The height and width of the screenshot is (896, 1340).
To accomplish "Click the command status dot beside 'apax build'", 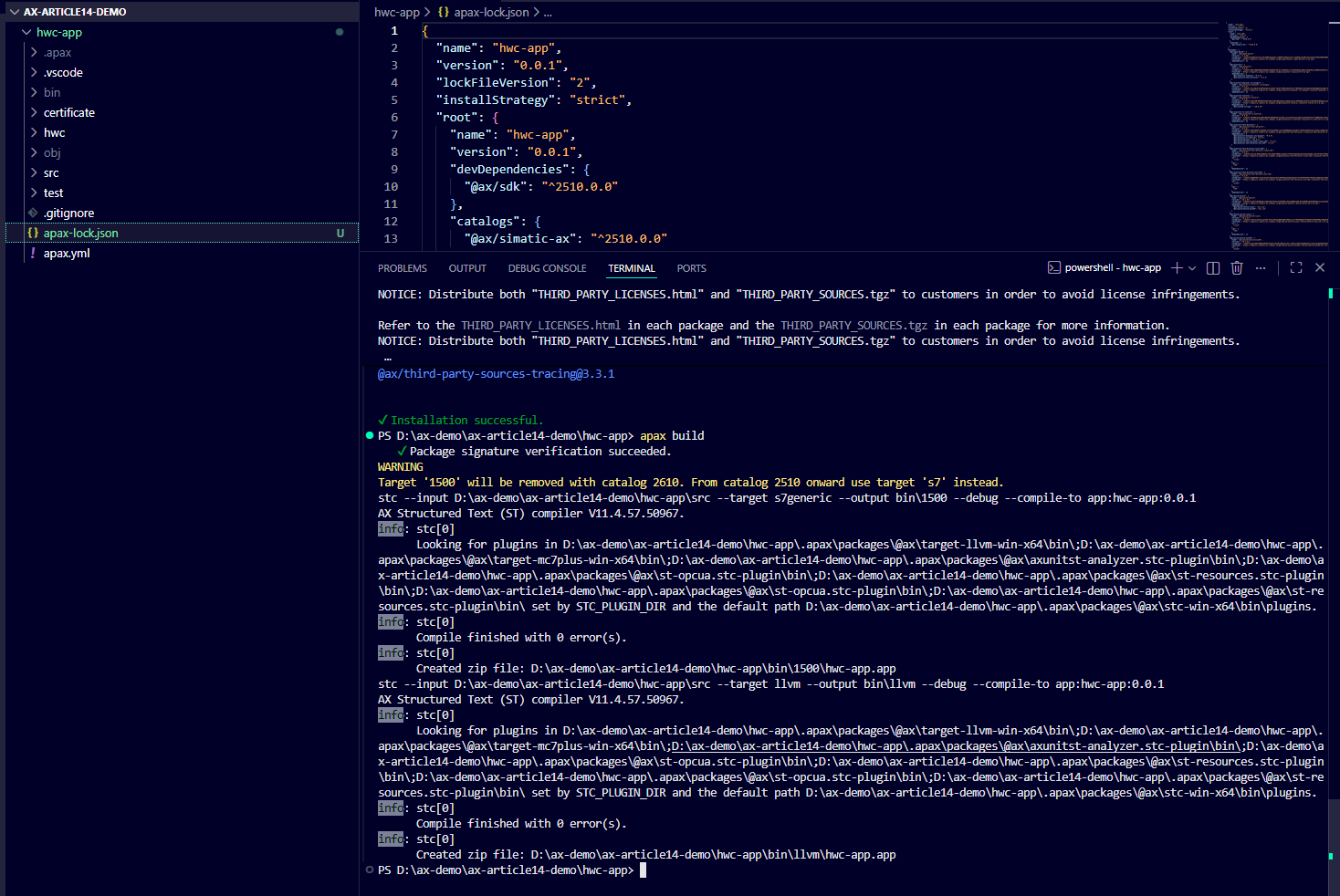I will [x=370, y=435].
